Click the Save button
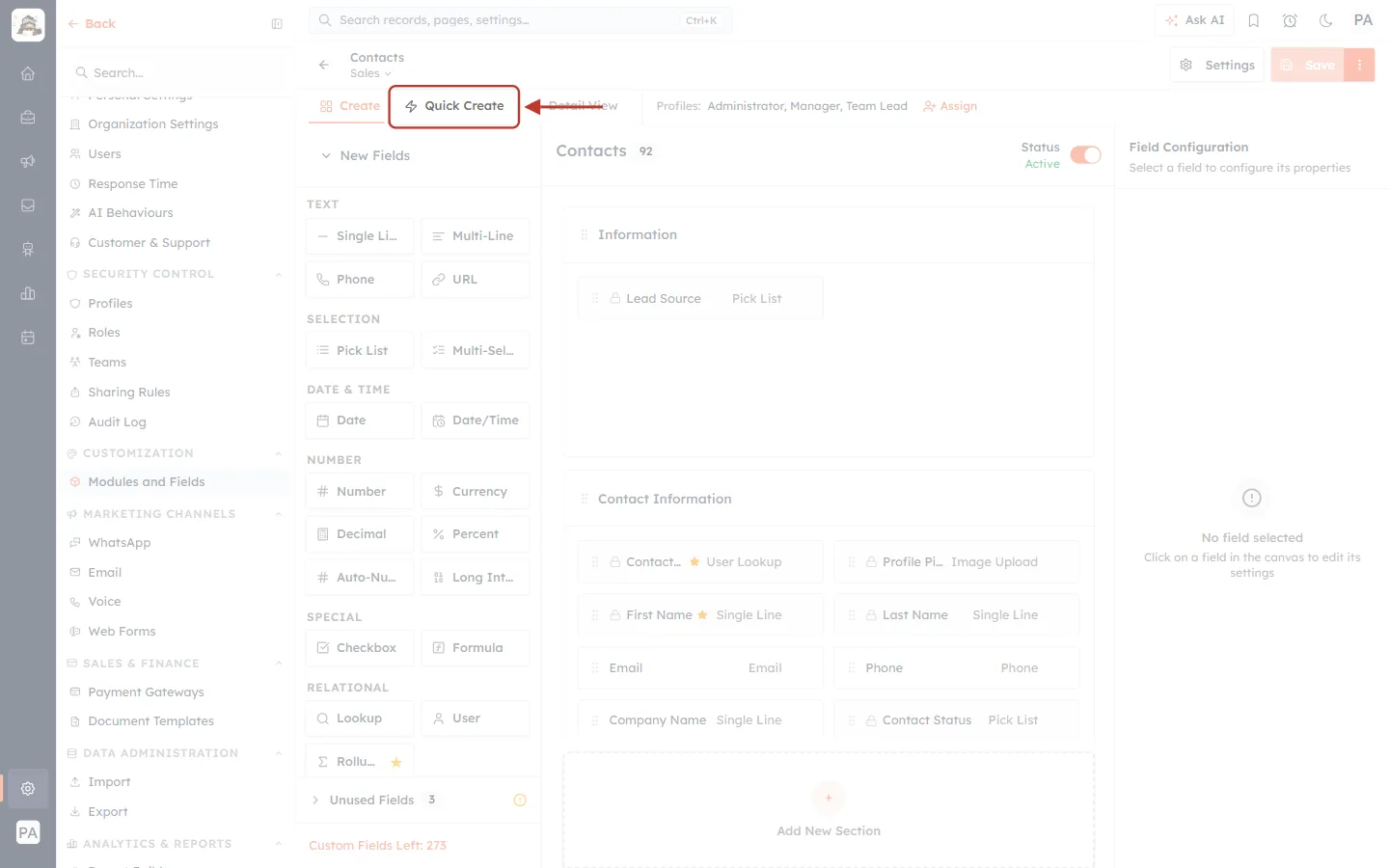The image size is (1389, 868). coord(1308,65)
